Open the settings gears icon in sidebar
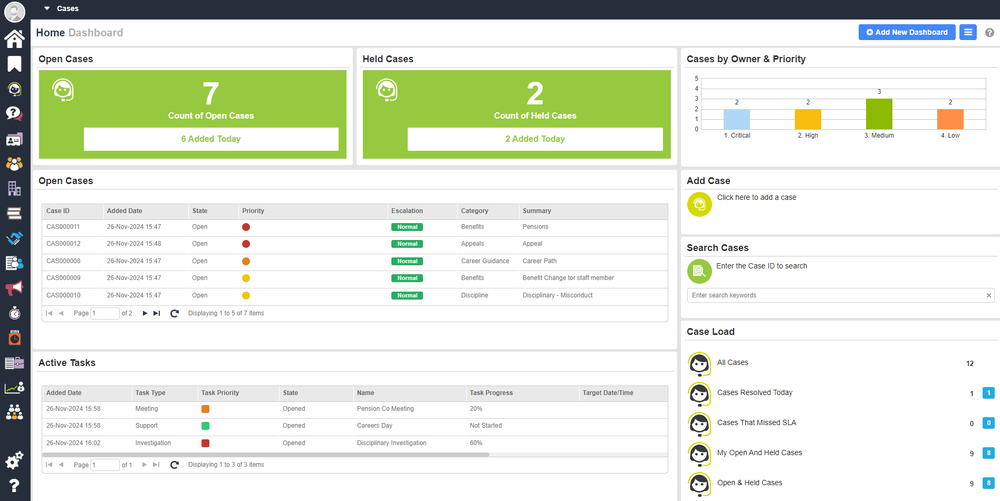 pyautogui.click(x=14, y=460)
